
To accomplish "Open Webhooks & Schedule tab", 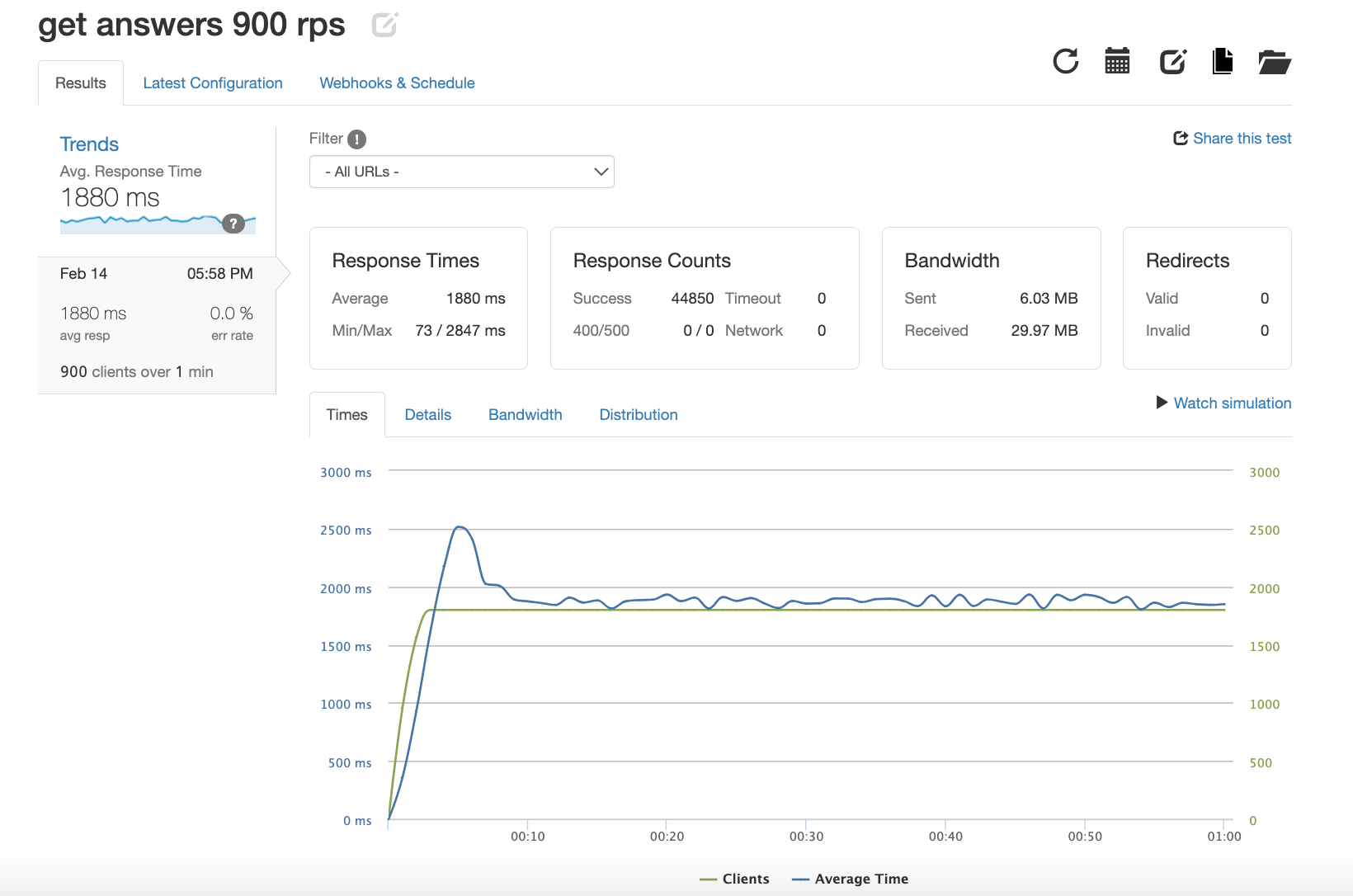I will coord(397,83).
